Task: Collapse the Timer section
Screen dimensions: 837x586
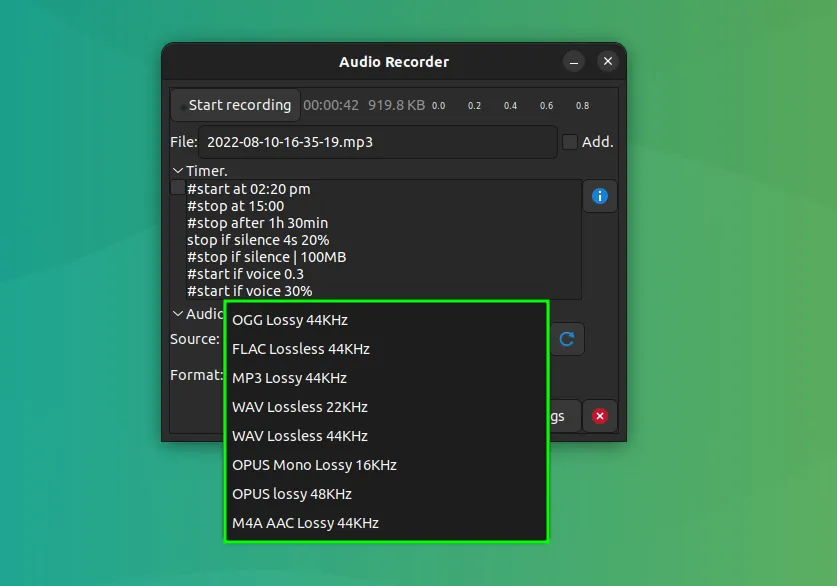Action: 176,170
